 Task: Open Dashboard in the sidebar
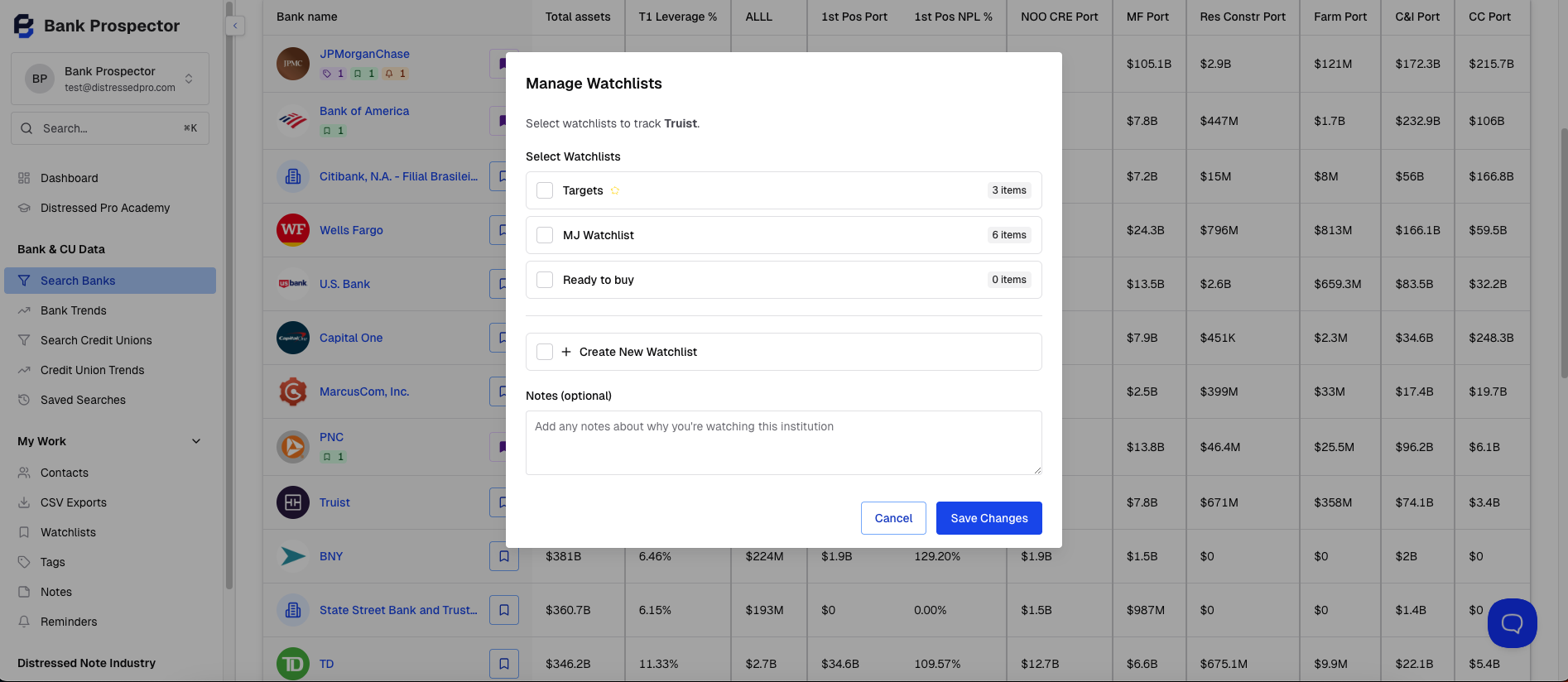point(69,178)
